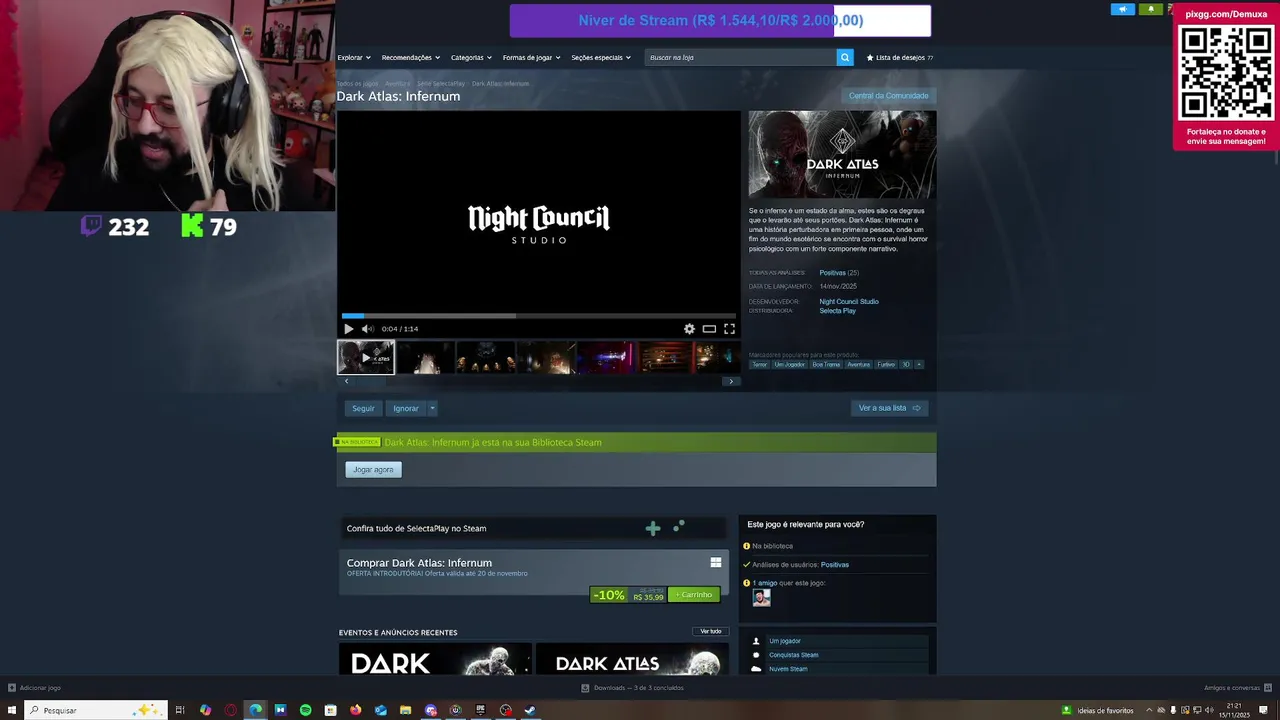1280x720 pixels.
Task: Select the blue-lit screenshot thumbnail
Action: tap(605, 357)
